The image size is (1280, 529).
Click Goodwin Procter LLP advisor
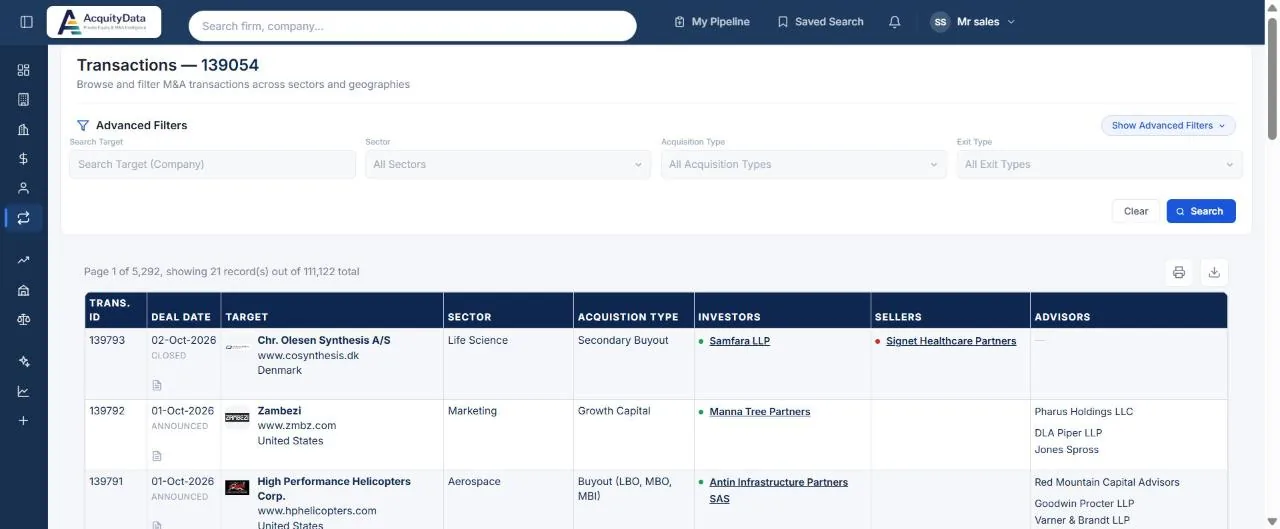click(1084, 505)
